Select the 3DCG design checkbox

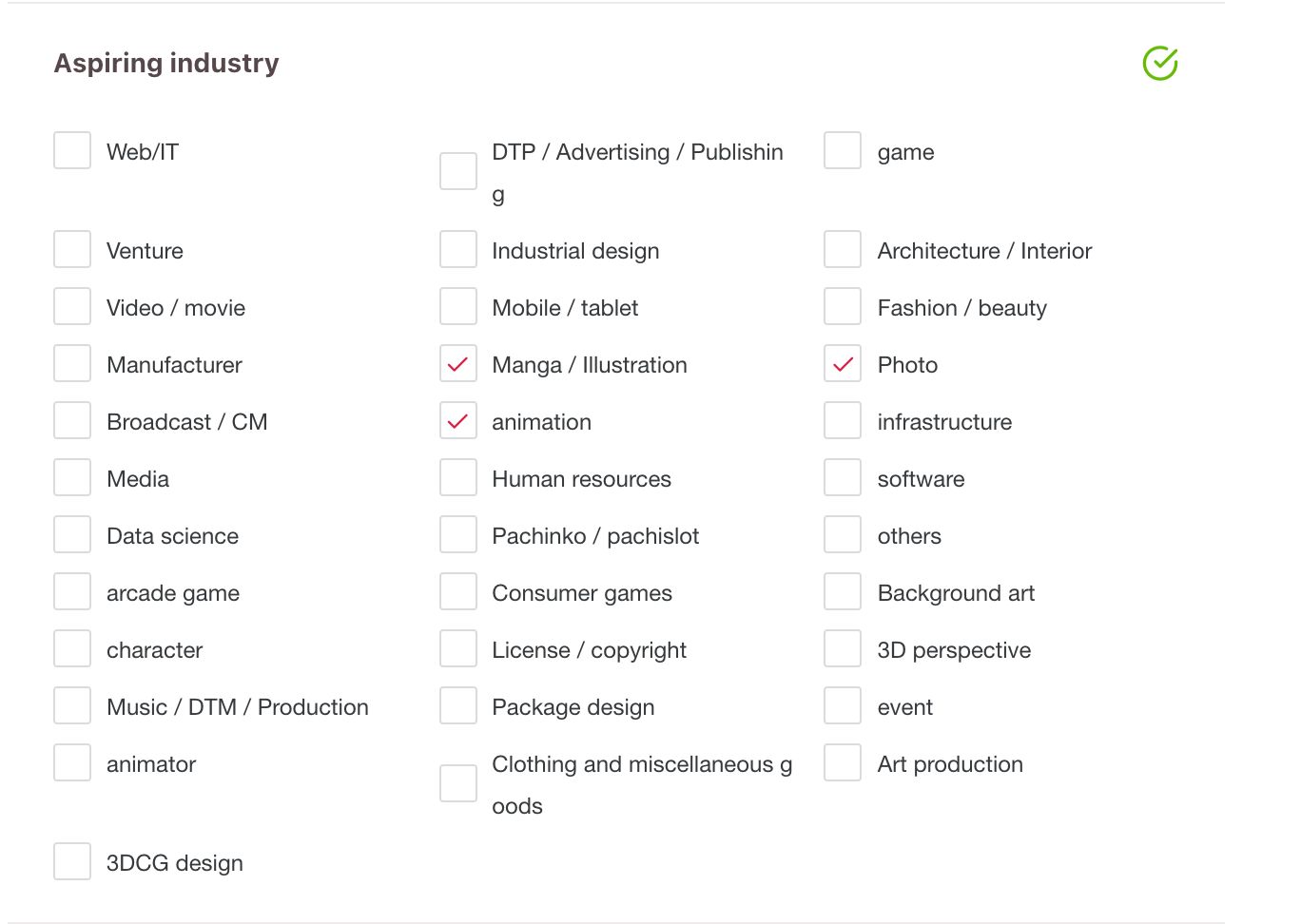(x=72, y=862)
